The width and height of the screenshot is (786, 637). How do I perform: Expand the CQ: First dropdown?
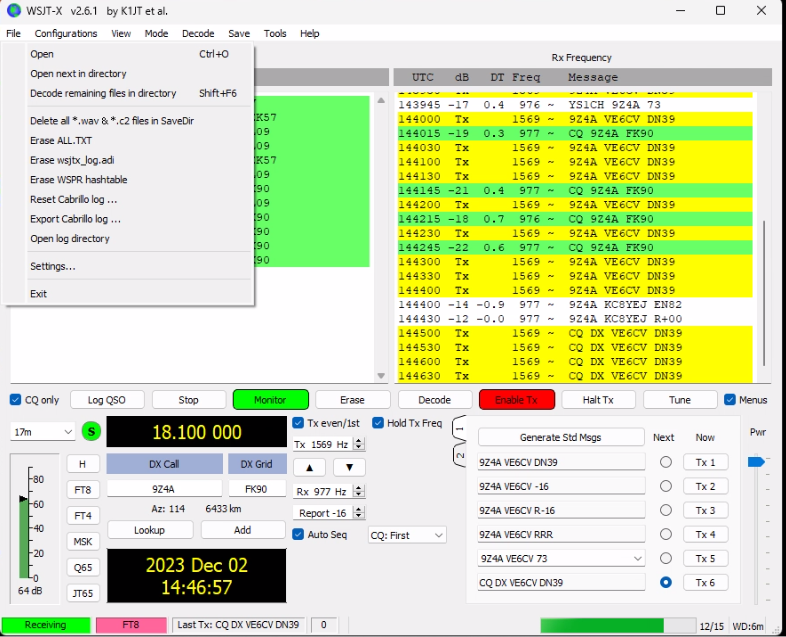tap(407, 535)
